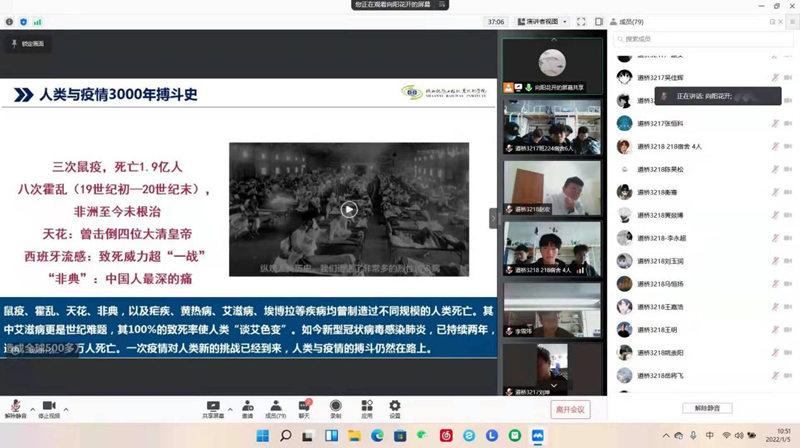Toggle the side panel layout icon
This screenshot has width=800, height=448.
(x=598, y=22)
